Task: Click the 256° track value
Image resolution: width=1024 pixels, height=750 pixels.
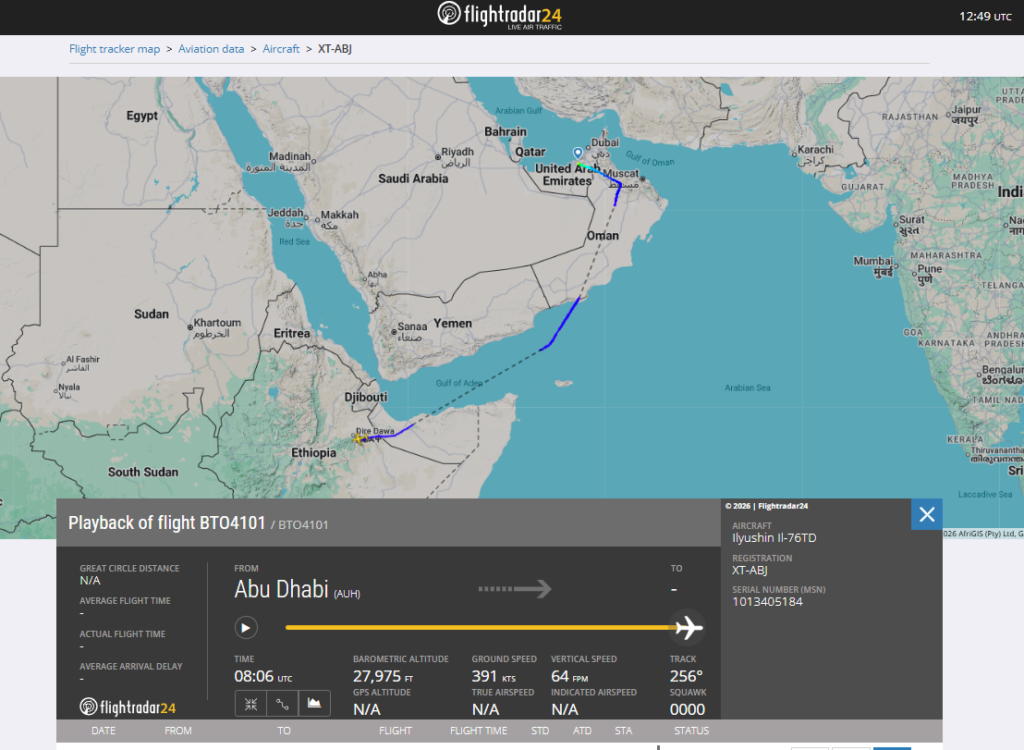Action: click(x=686, y=676)
